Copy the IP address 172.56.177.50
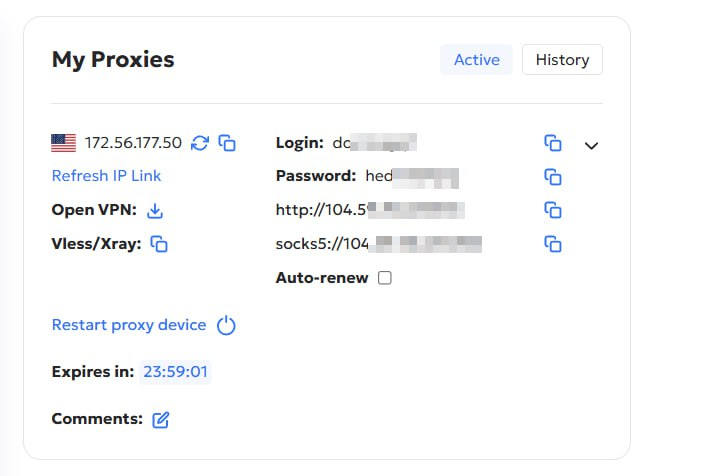This screenshot has width=710, height=476. tap(227, 143)
